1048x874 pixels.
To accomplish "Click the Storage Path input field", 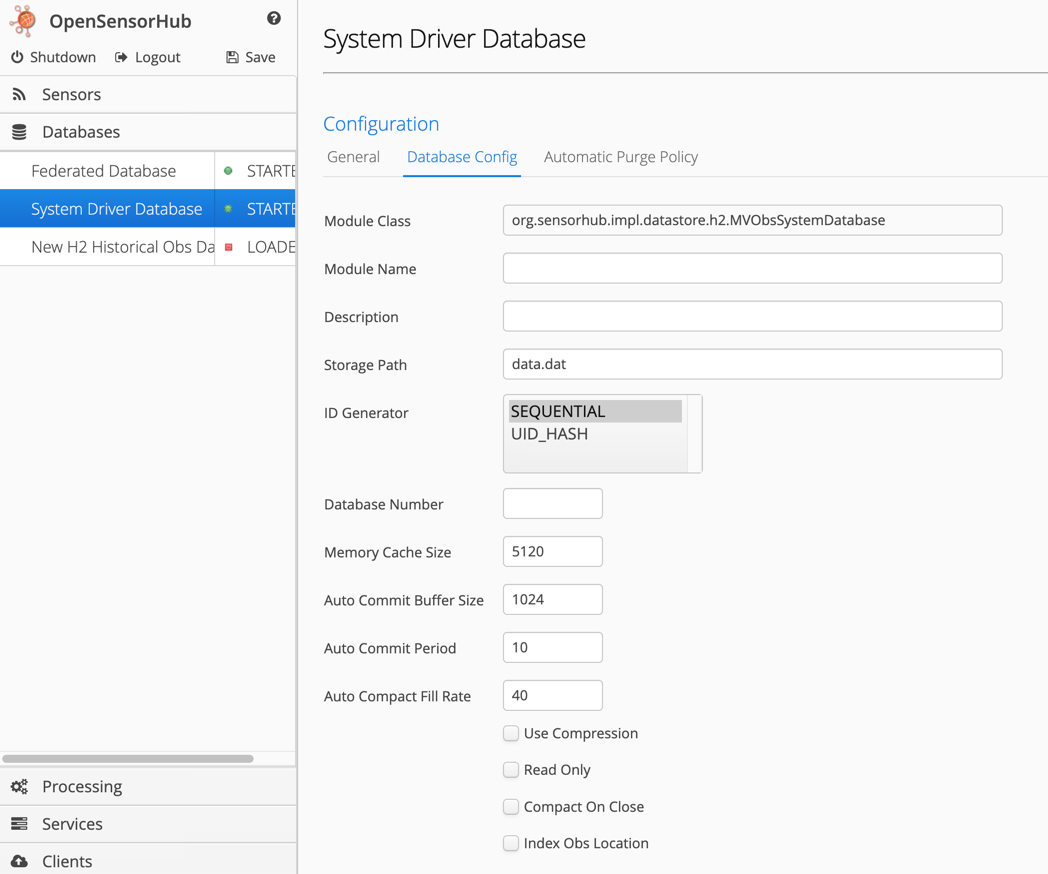I will 752,364.
